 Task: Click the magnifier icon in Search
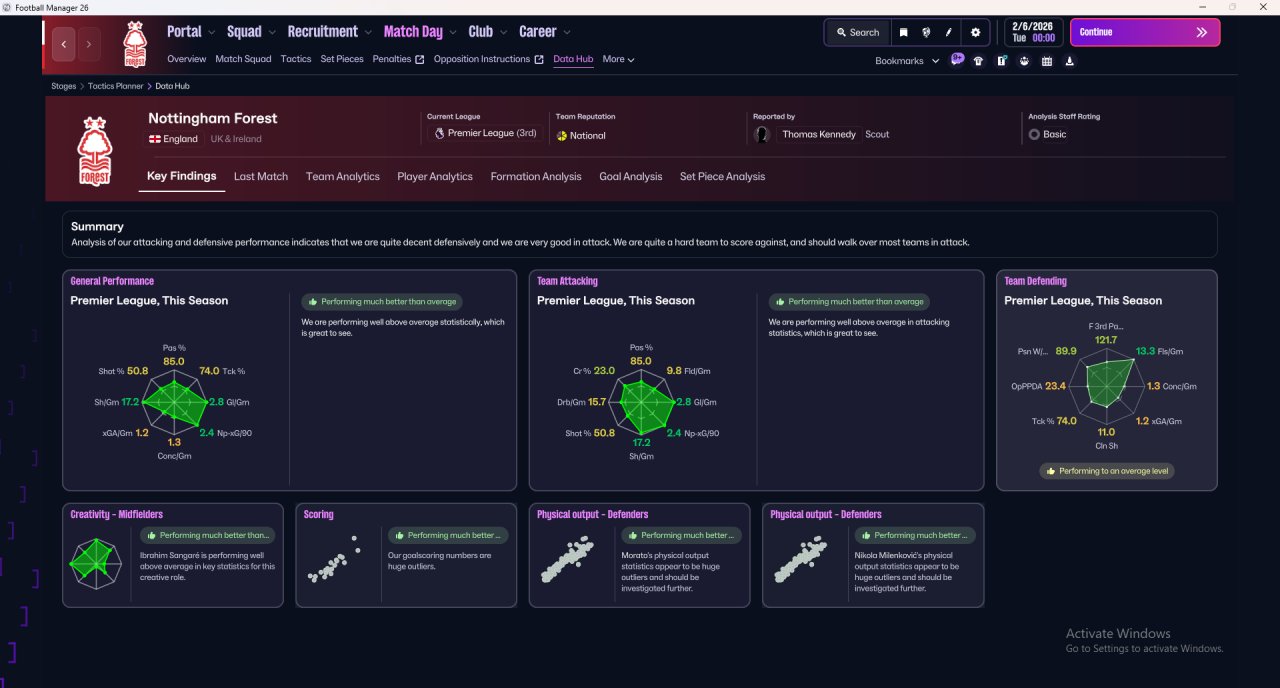pyautogui.click(x=841, y=32)
